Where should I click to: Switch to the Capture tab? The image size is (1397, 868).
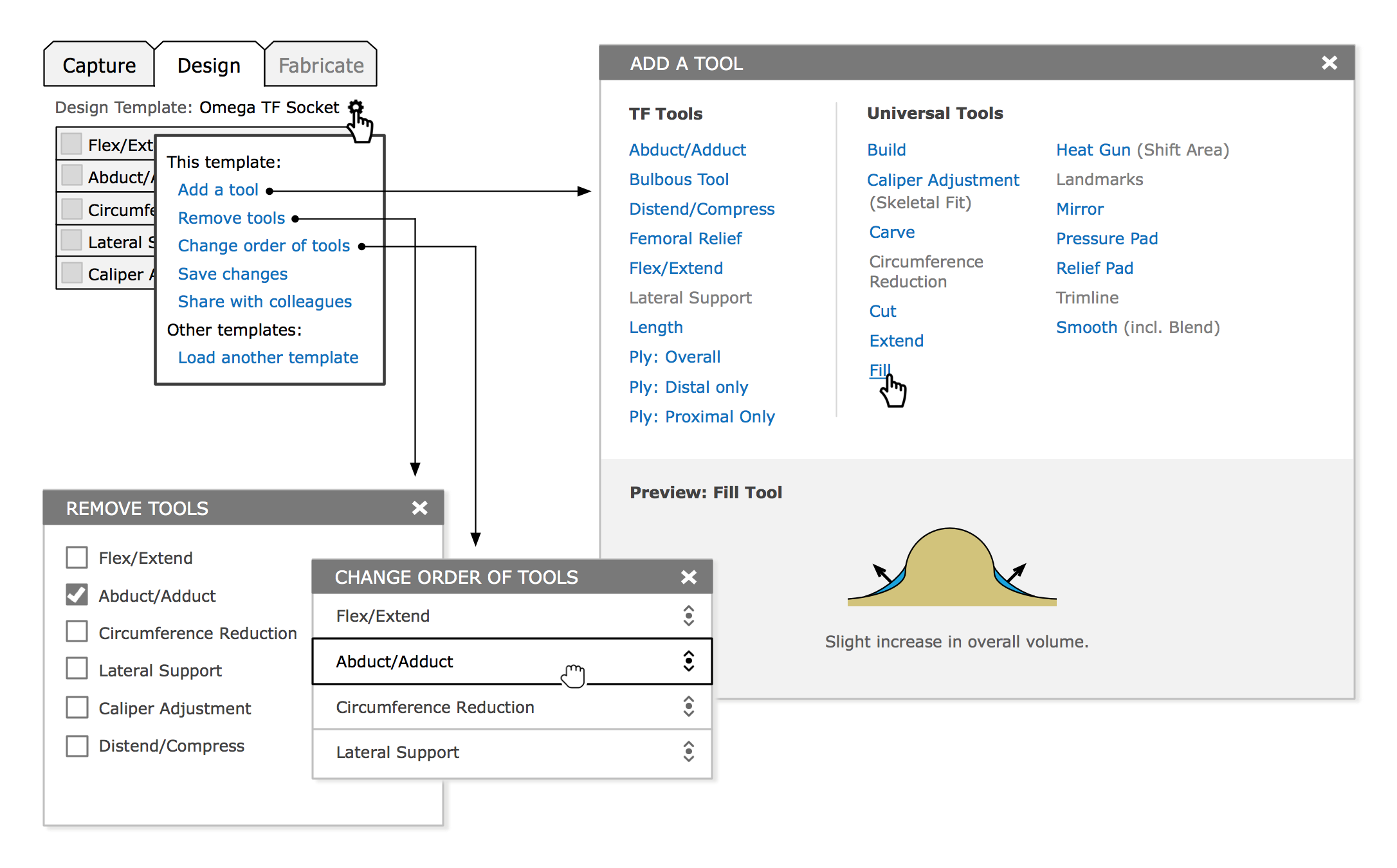(99, 66)
